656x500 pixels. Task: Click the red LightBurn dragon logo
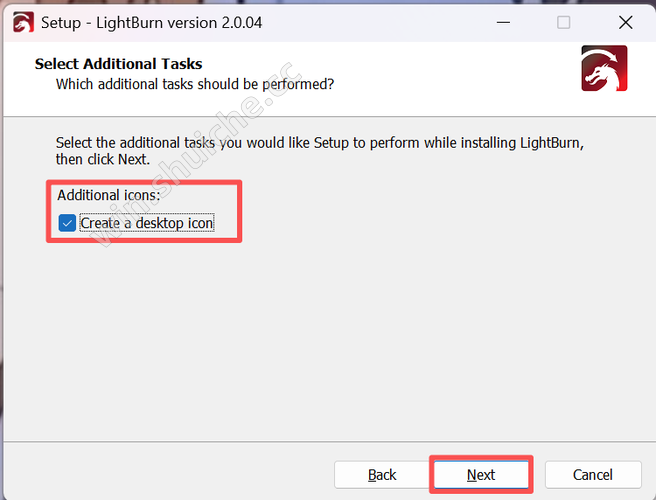(604, 69)
